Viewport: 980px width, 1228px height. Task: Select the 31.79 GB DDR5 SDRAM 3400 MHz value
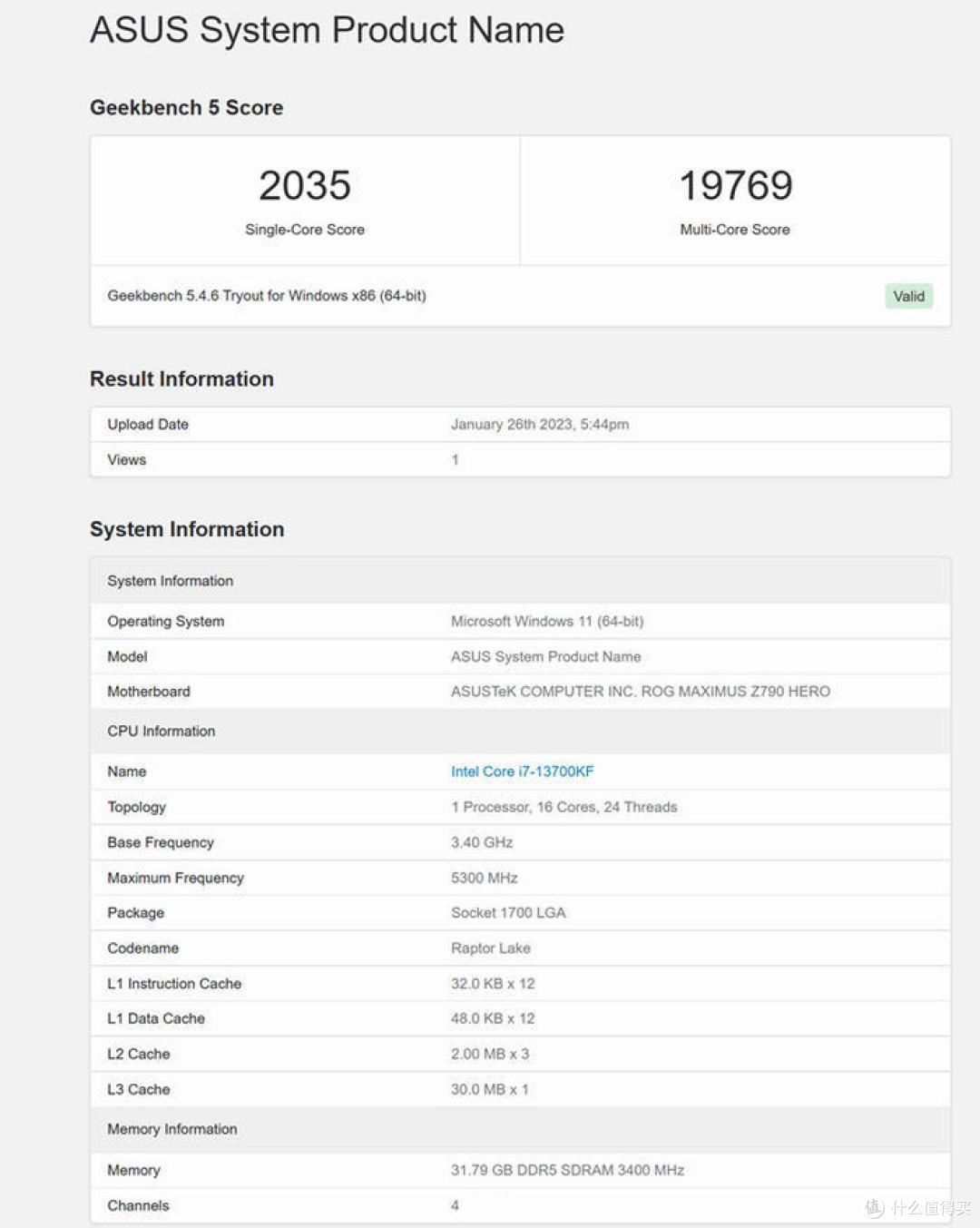click(x=567, y=1170)
